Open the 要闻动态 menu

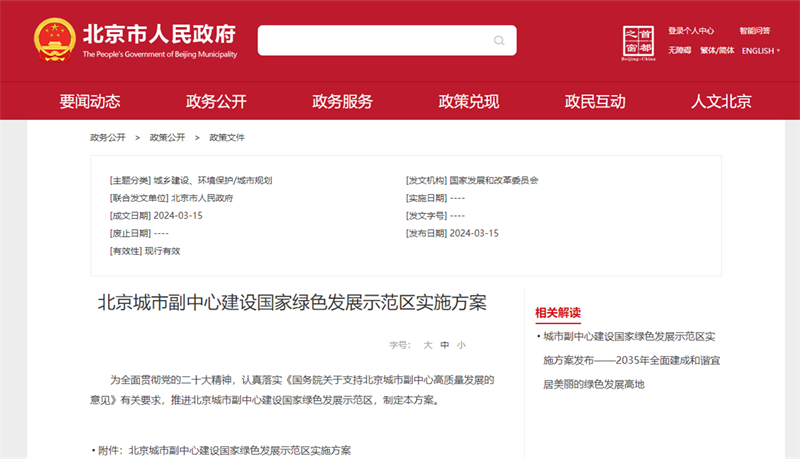click(90, 101)
